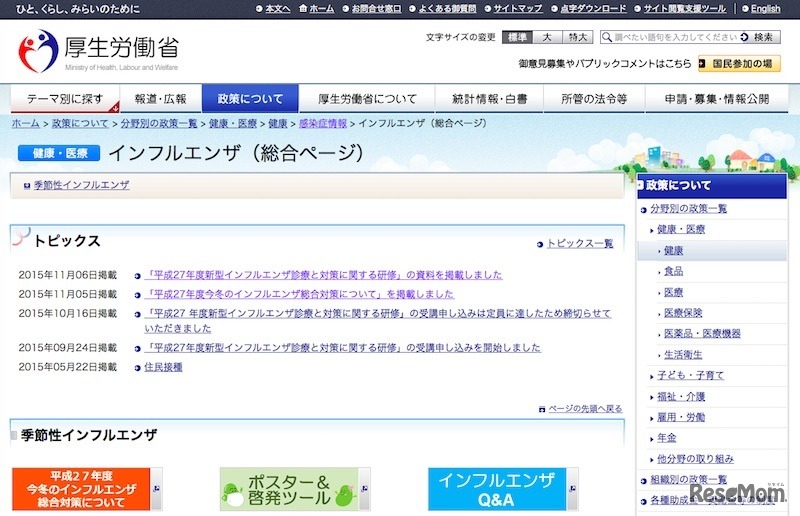Open the 申請・募集・情報公開 menu tab
This screenshot has width=800, height=516.
(x=717, y=100)
